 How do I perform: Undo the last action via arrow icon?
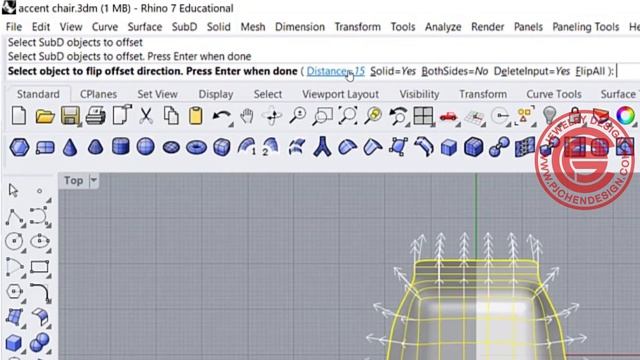(x=221, y=116)
